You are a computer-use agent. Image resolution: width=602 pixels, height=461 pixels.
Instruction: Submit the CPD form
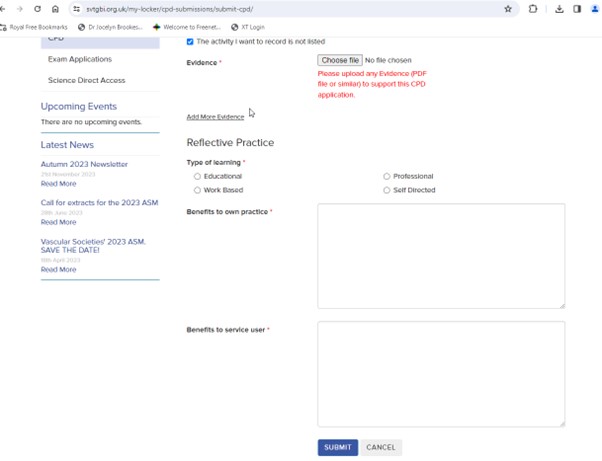pyautogui.click(x=337, y=447)
